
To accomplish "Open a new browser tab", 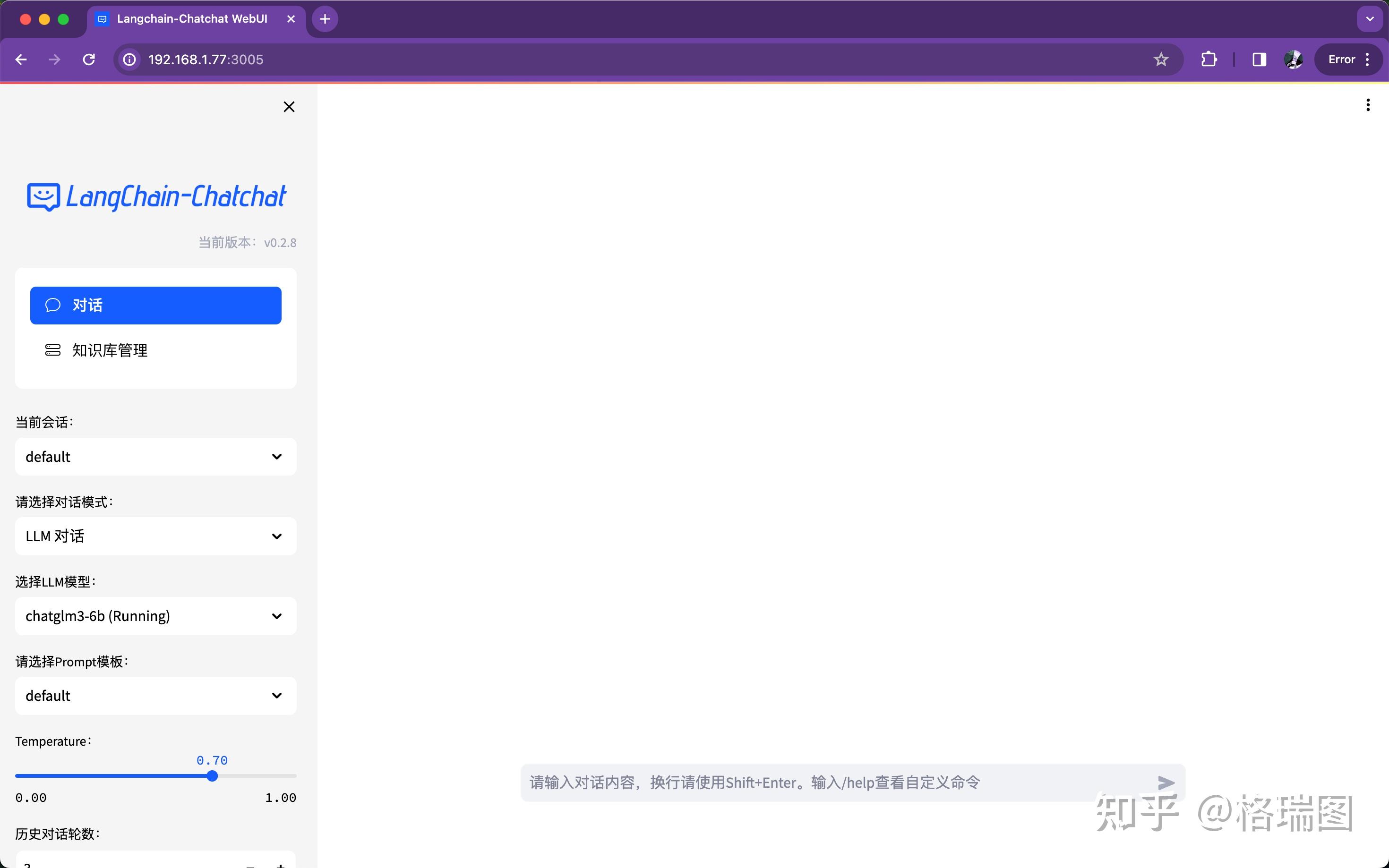I will pos(325,19).
